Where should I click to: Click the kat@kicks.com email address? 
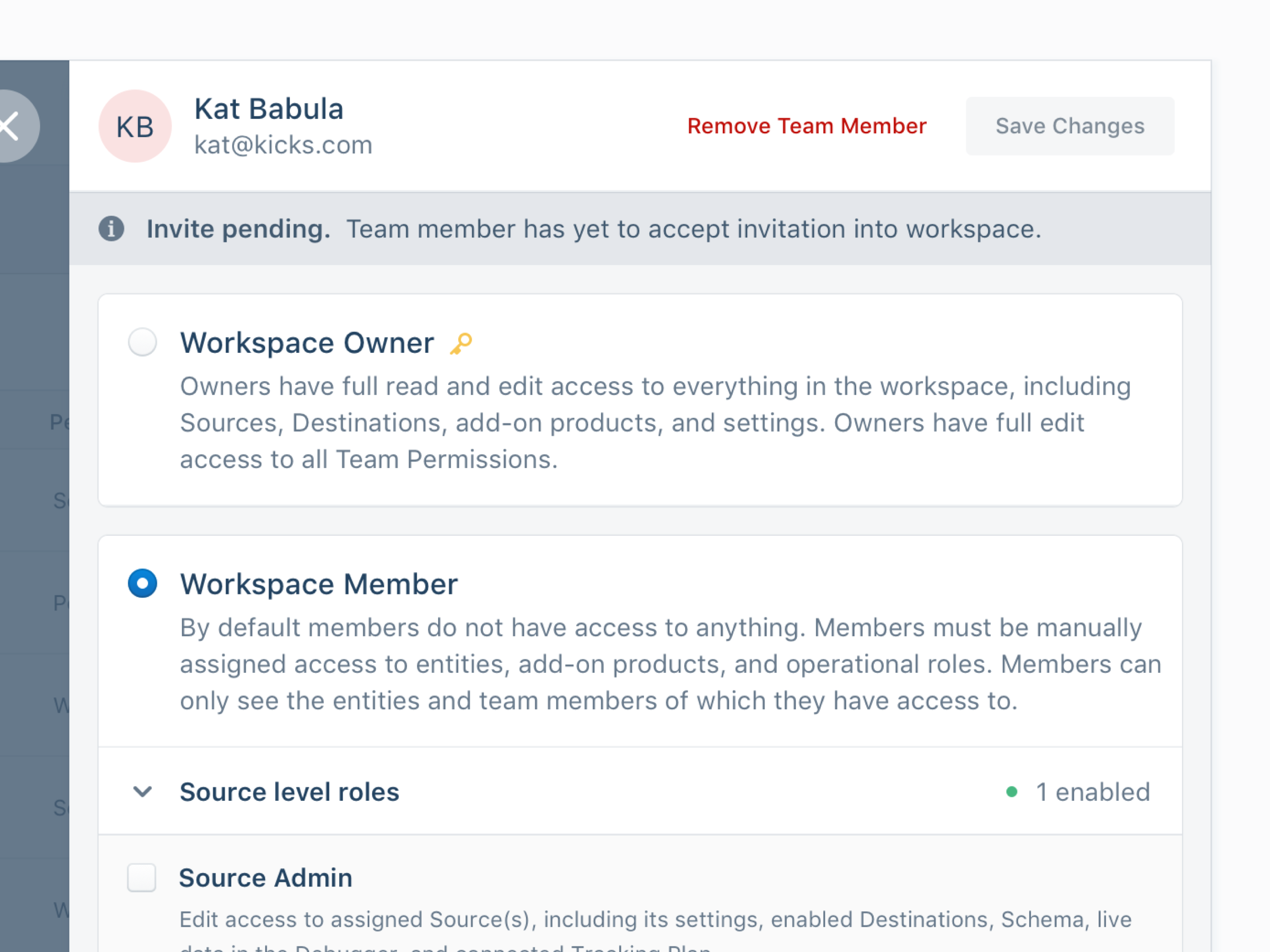pos(284,144)
